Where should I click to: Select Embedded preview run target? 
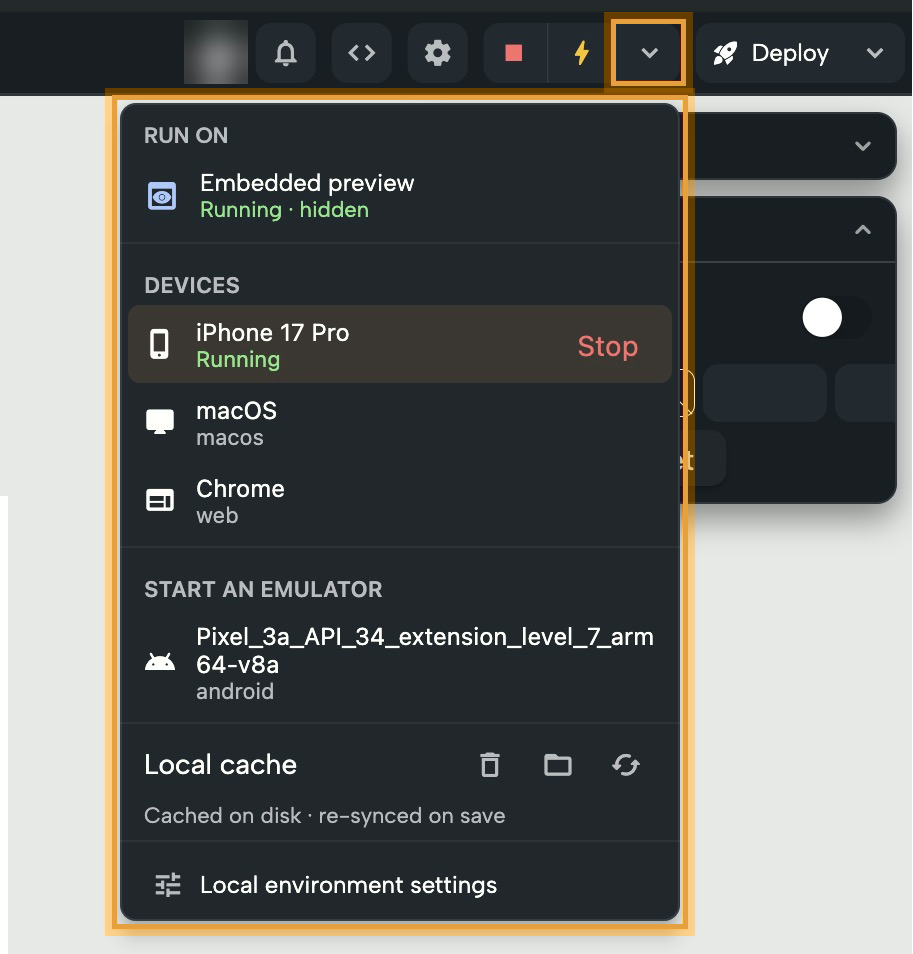(x=400, y=196)
